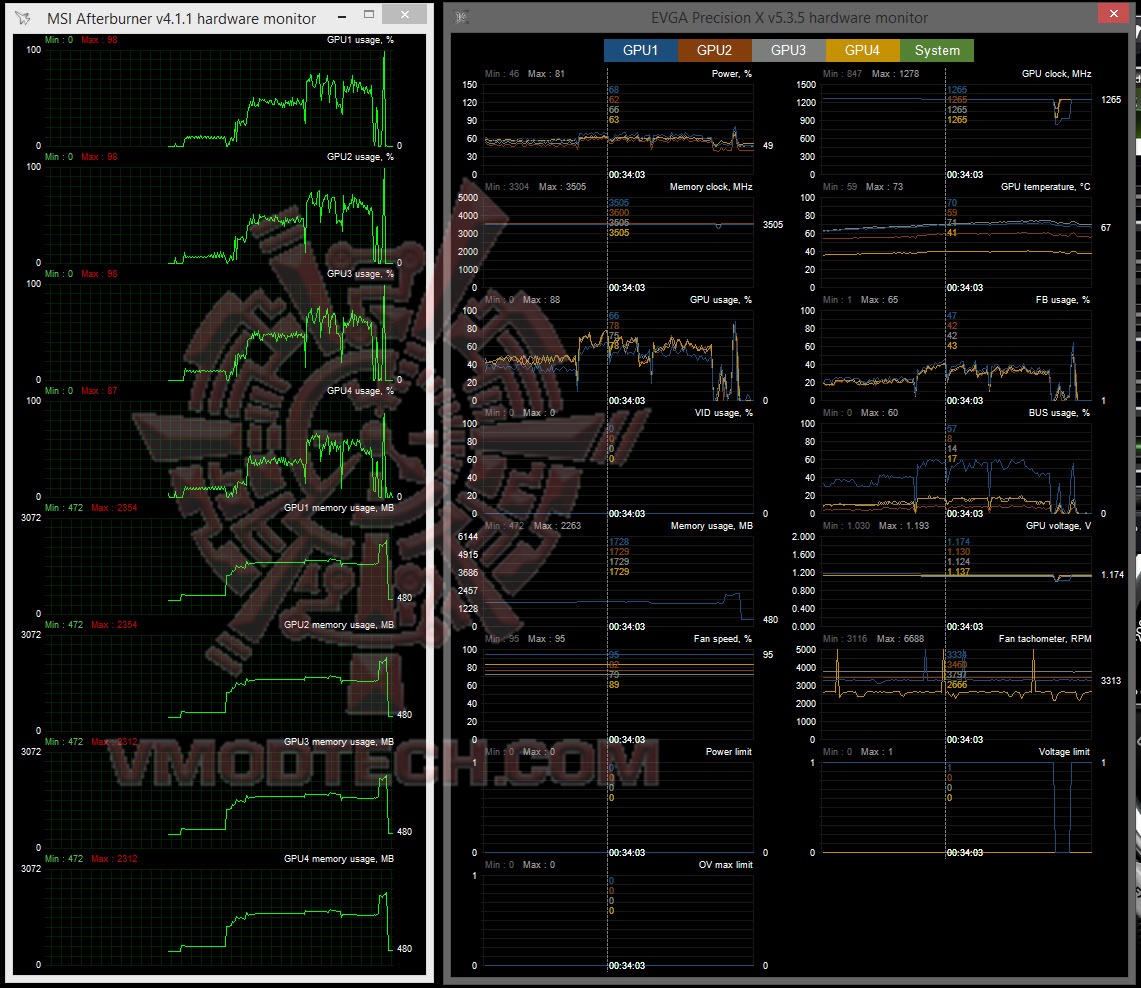The width and height of the screenshot is (1141, 988).
Task: Open the System tab
Action: click(x=937, y=50)
